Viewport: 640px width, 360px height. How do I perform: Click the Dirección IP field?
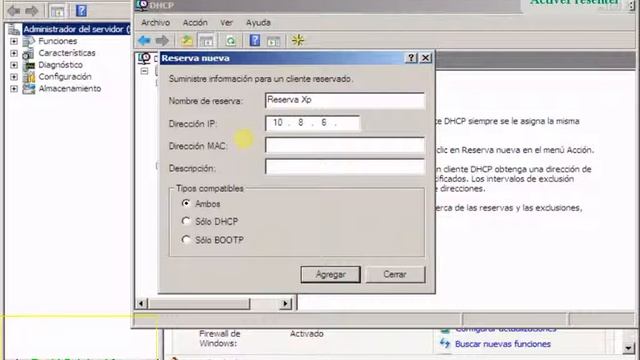pyautogui.click(x=313, y=123)
